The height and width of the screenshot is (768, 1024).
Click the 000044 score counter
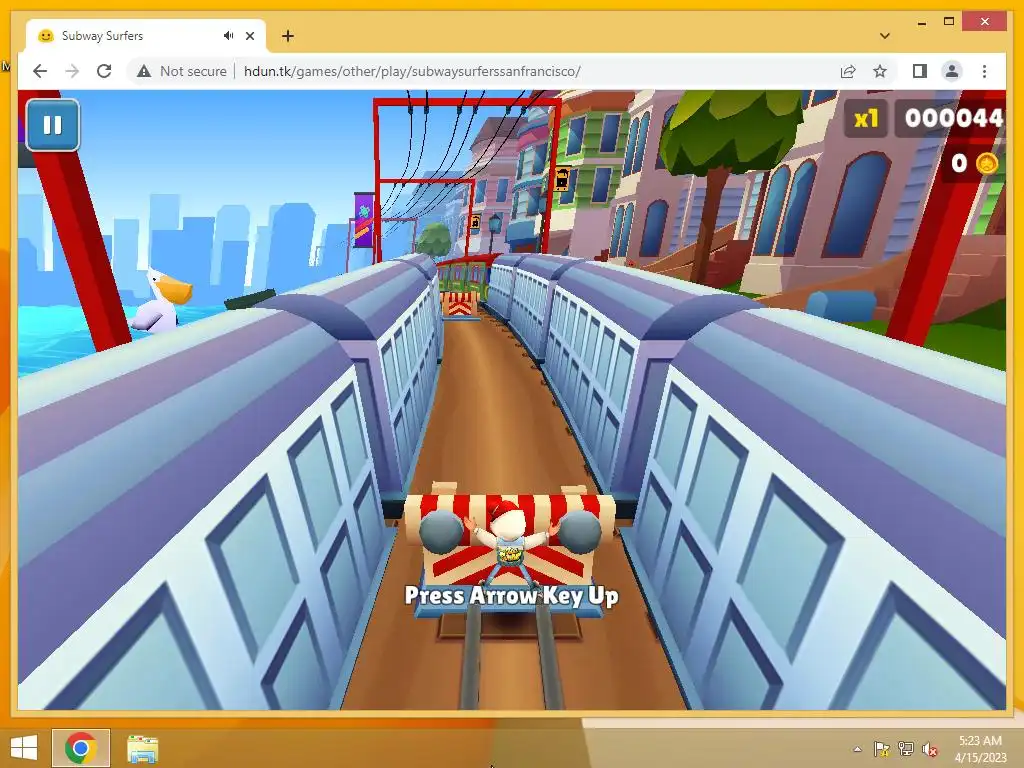click(x=953, y=118)
